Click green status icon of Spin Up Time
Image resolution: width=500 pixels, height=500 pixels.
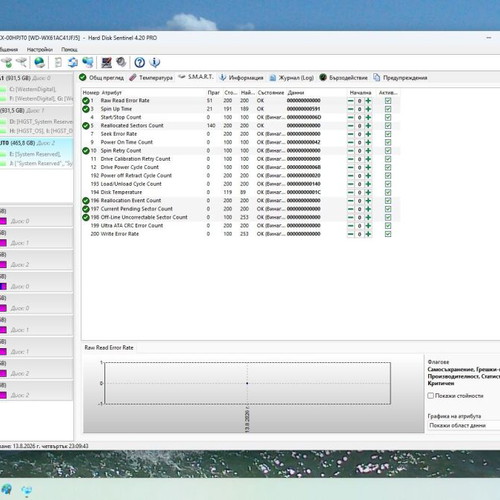tap(86, 109)
